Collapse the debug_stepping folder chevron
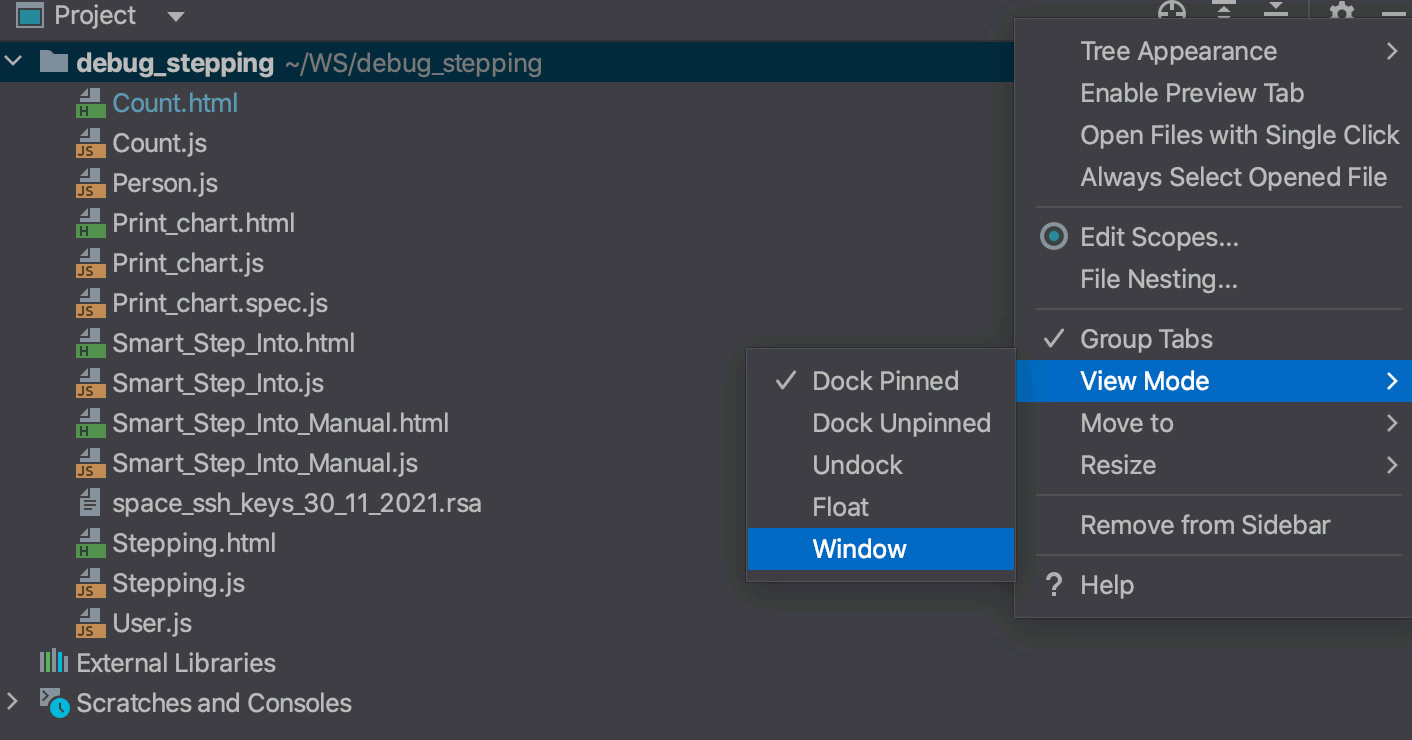This screenshot has width=1412, height=740. coord(14,61)
